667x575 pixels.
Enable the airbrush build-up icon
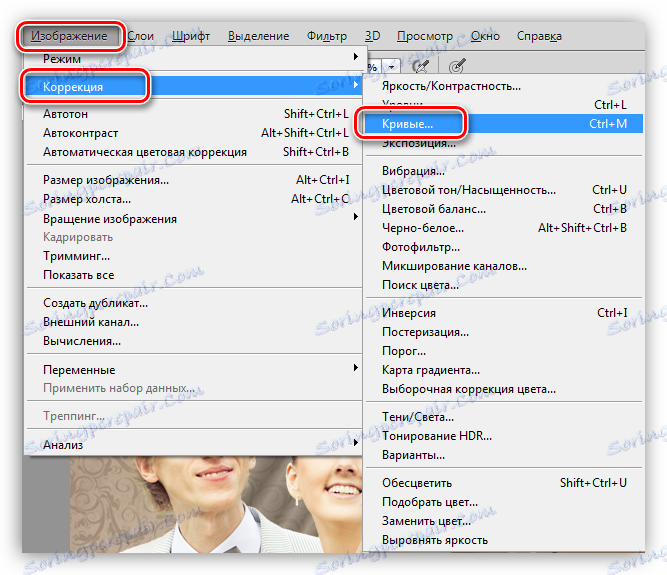pos(421,66)
